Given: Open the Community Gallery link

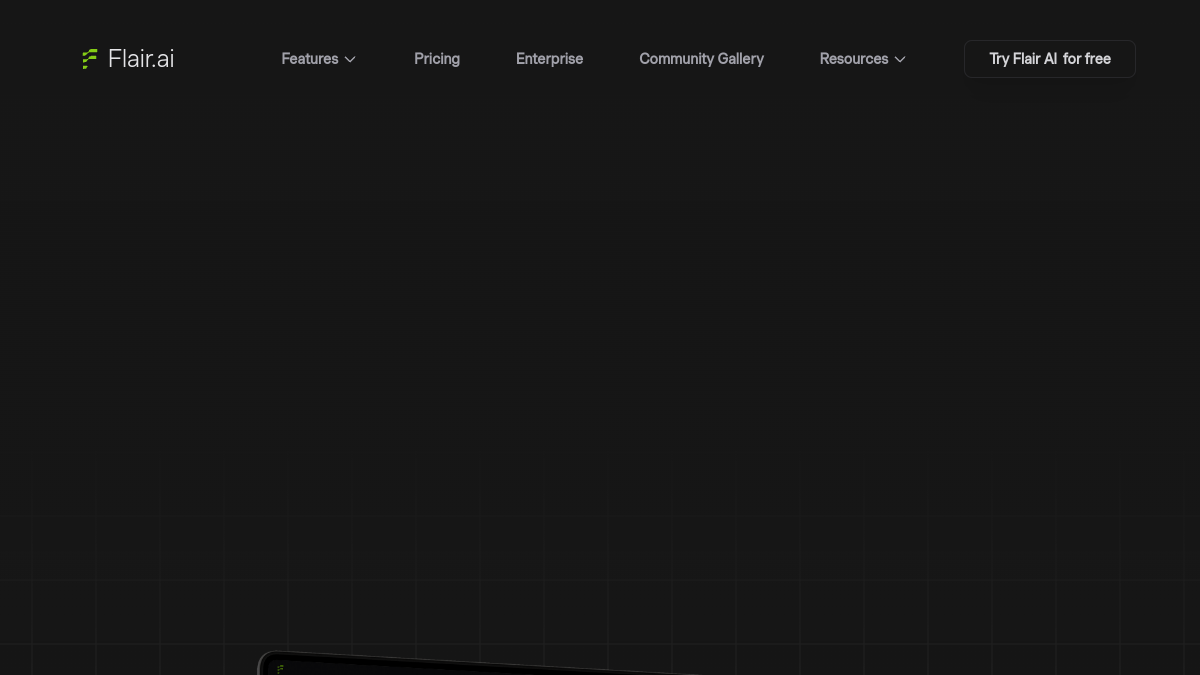Looking at the screenshot, I should point(701,59).
